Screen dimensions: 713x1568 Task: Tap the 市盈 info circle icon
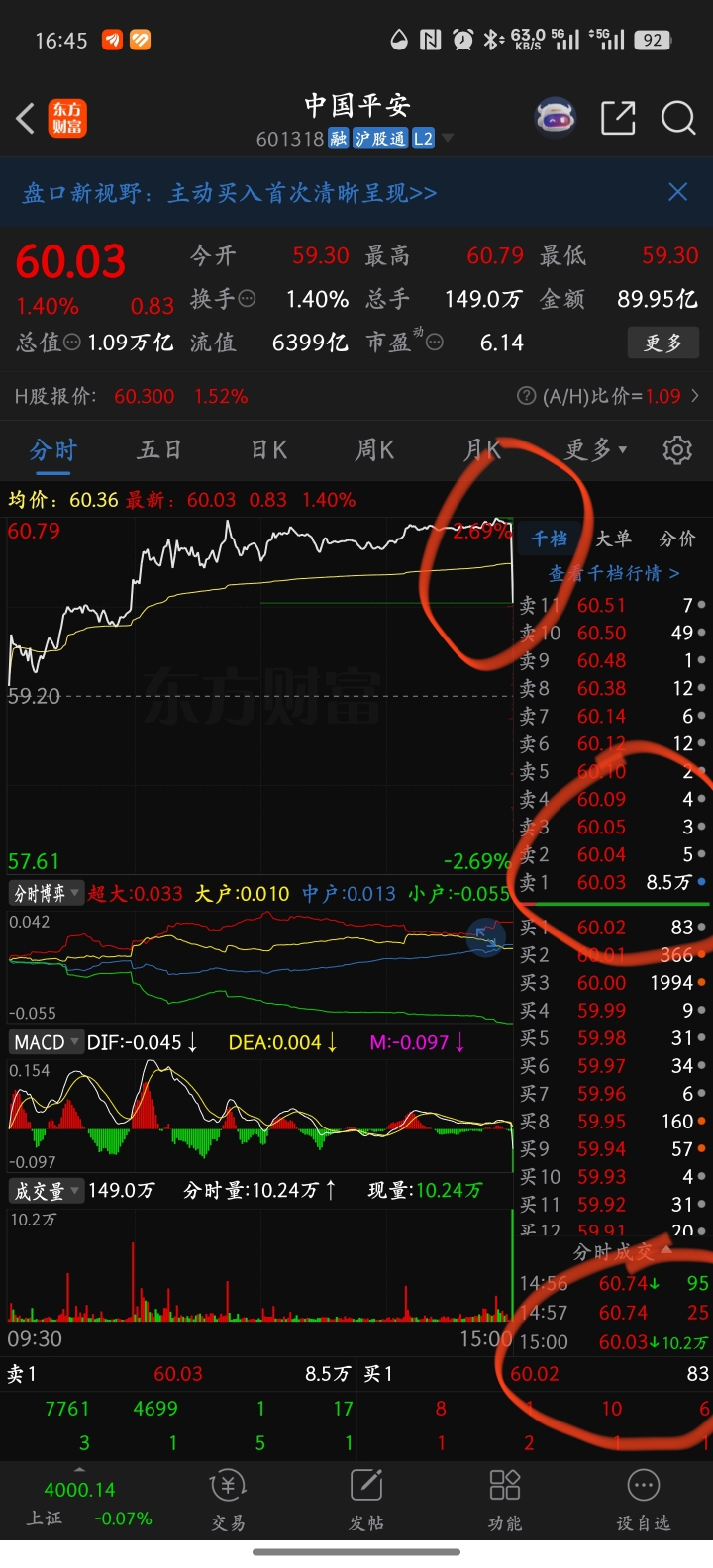(434, 343)
